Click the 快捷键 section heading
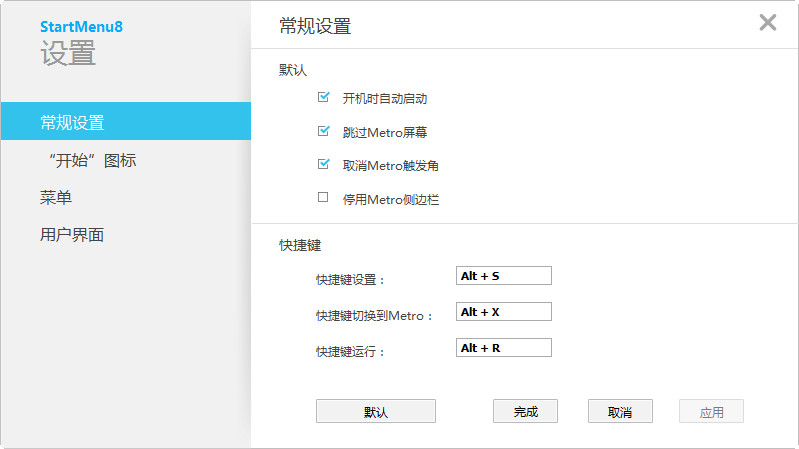This screenshot has height=449, width=799. point(300,244)
